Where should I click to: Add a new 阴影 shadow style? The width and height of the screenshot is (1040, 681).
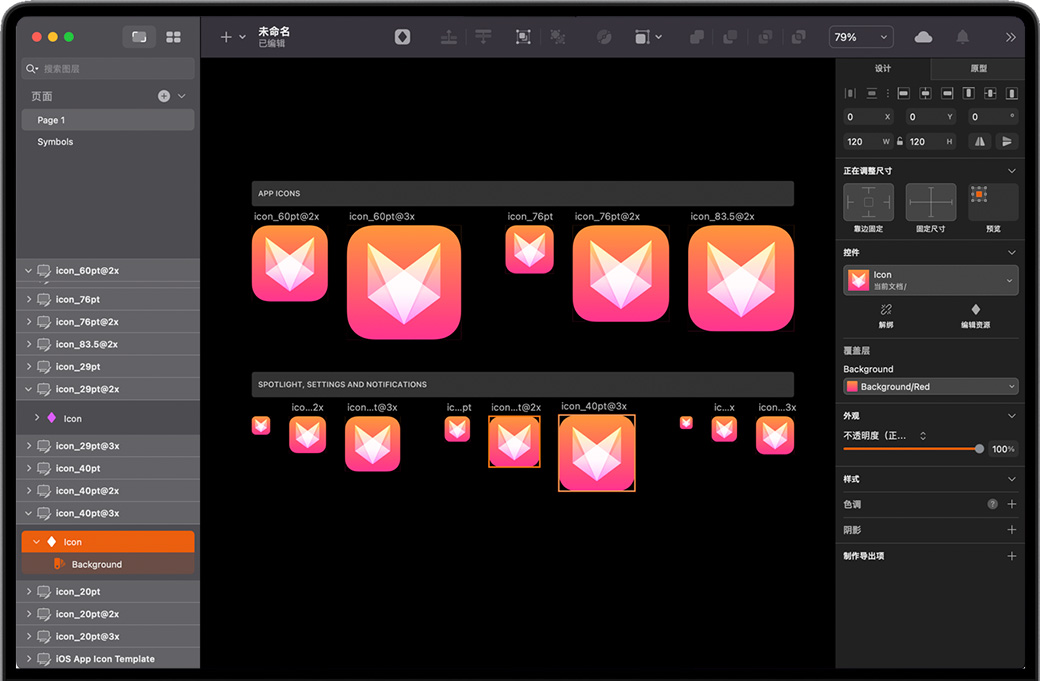[1011, 530]
